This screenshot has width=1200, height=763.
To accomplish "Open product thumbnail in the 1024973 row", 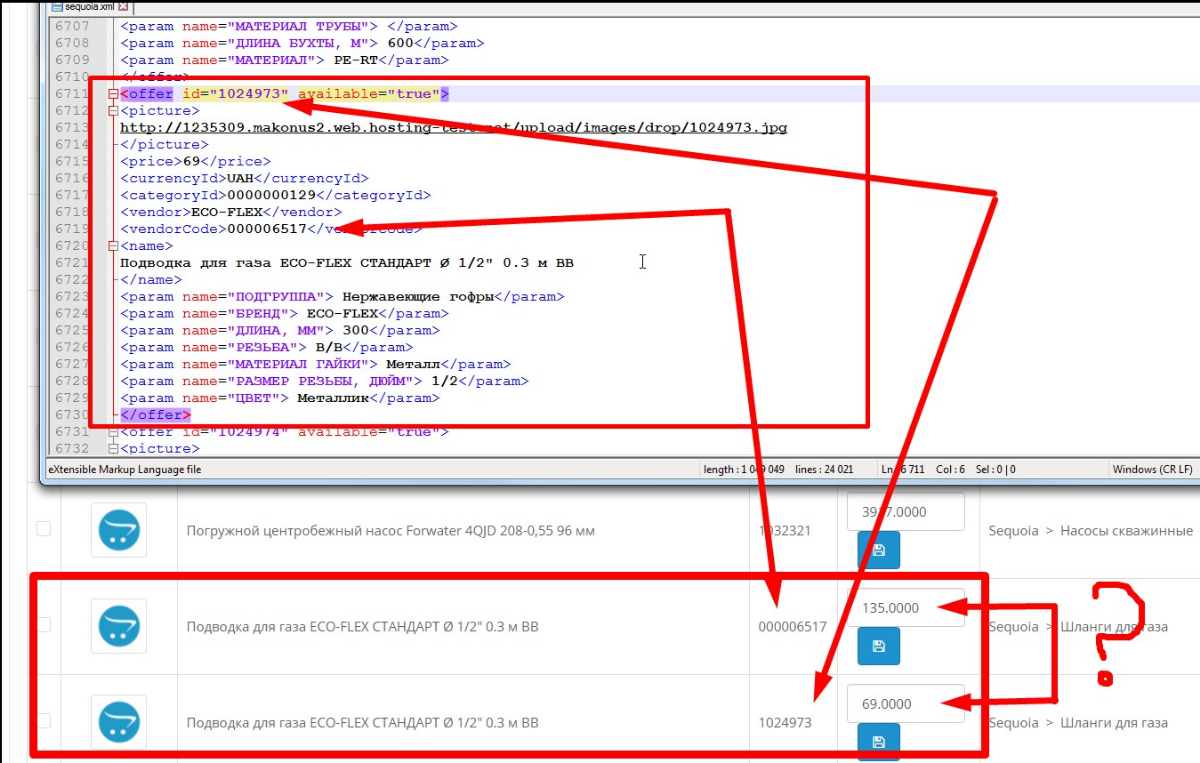I will coord(118,722).
